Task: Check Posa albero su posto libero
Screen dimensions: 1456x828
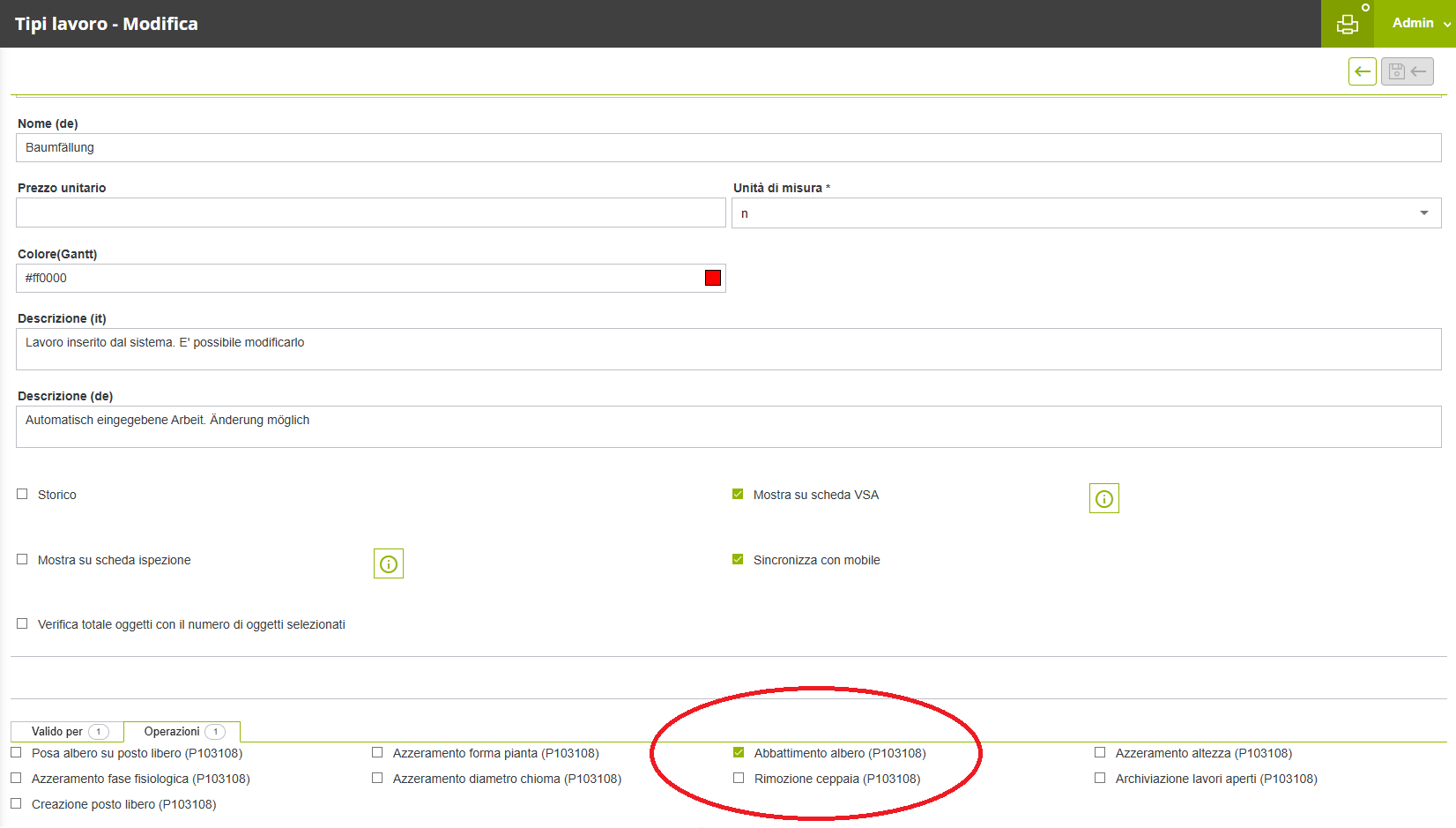Action: pos(16,753)
